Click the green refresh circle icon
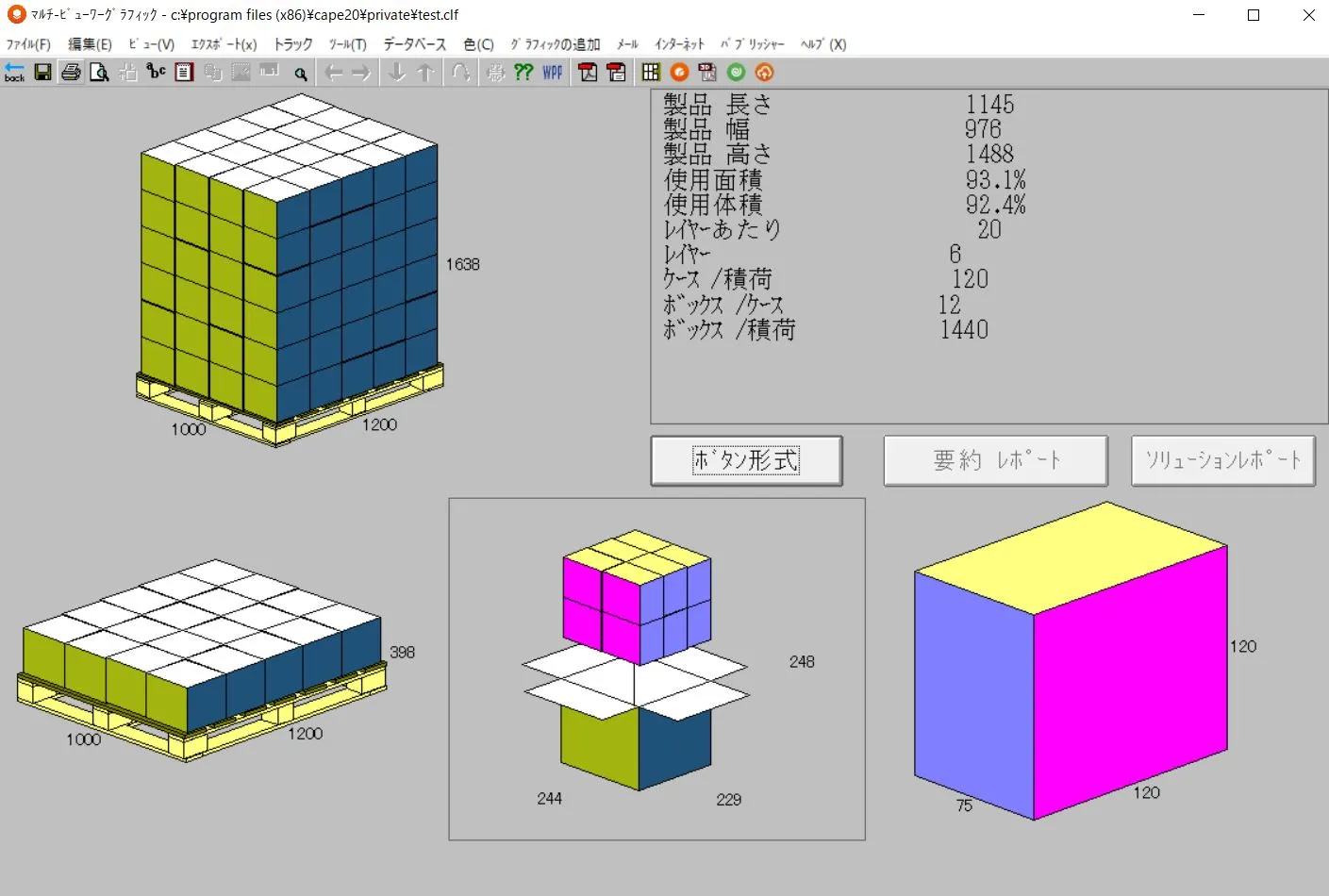 (735, 72)
